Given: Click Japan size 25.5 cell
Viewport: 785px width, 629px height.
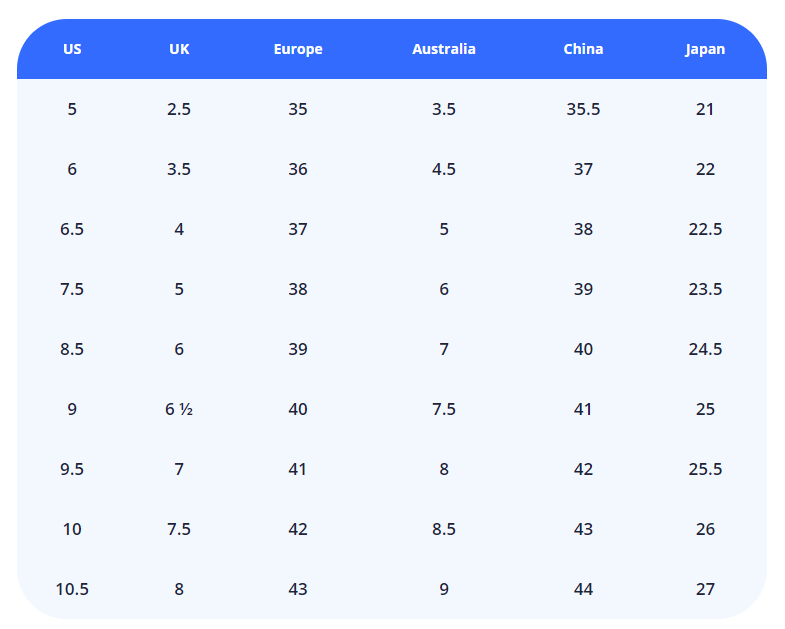Looking at the screenshot, I should (705, 469).
